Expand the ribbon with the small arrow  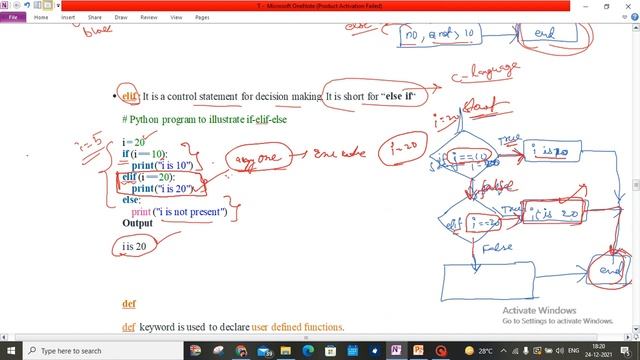624,17
